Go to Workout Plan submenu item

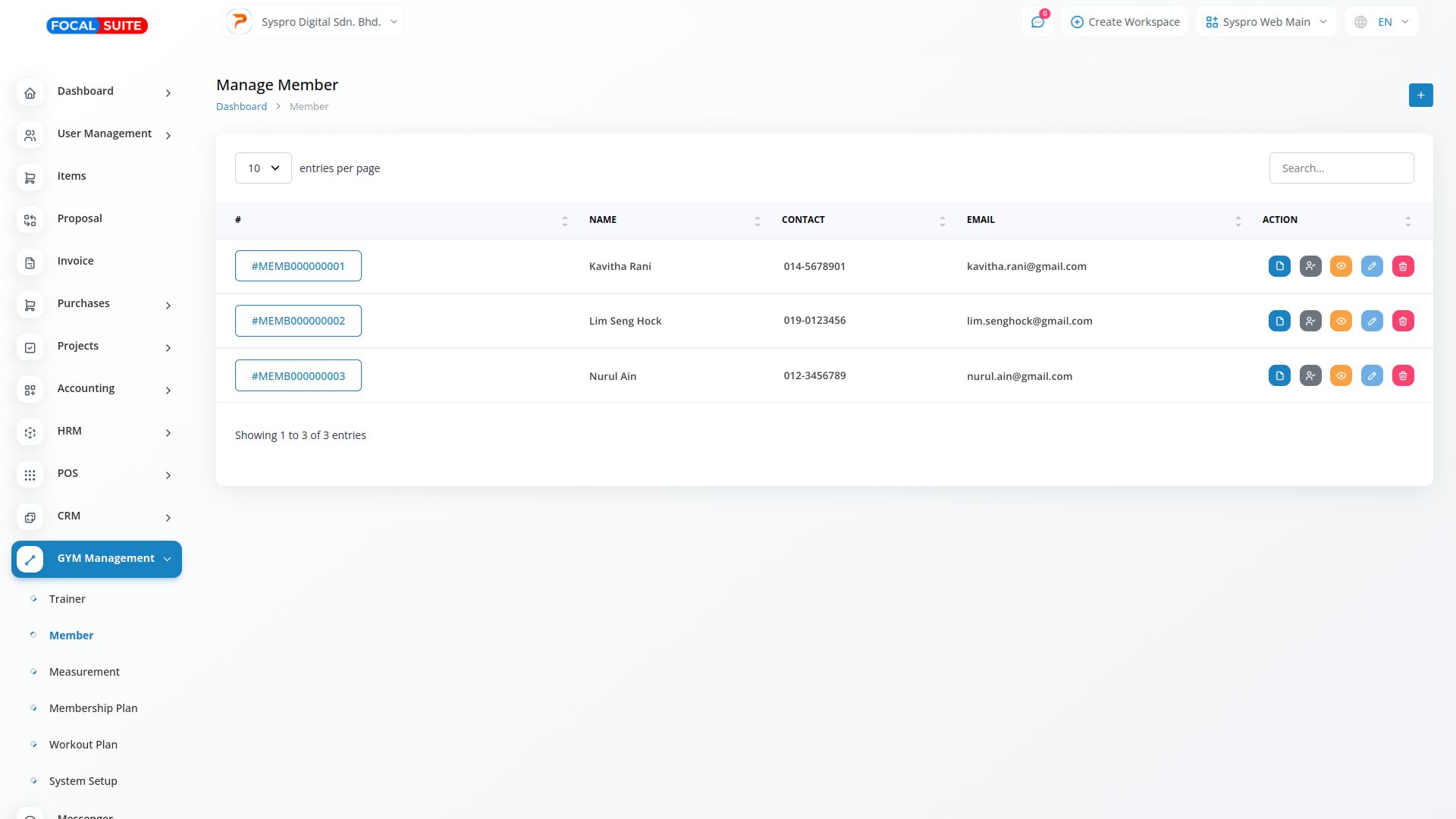pos(83,745)
